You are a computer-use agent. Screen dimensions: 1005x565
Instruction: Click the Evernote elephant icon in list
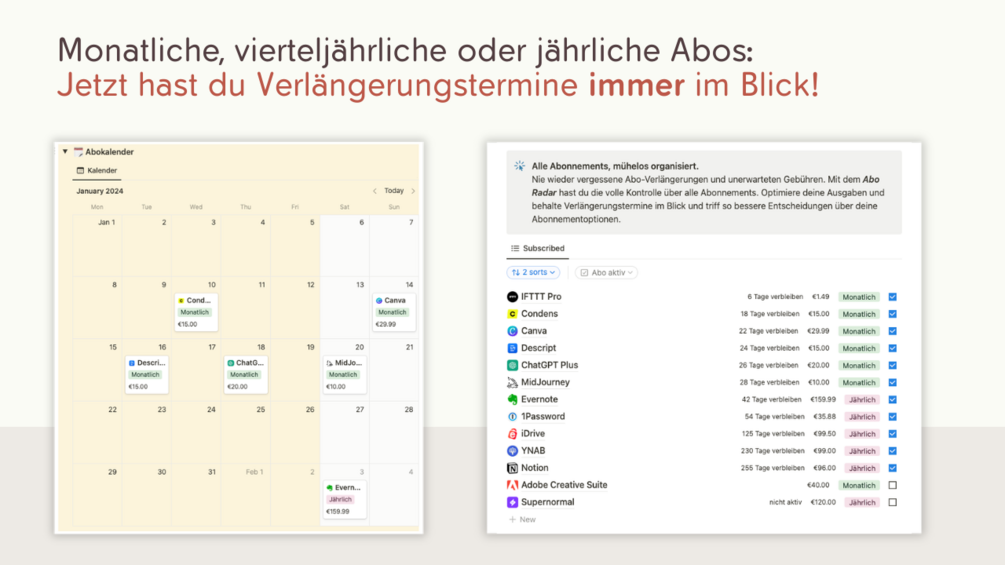(512, 399)
